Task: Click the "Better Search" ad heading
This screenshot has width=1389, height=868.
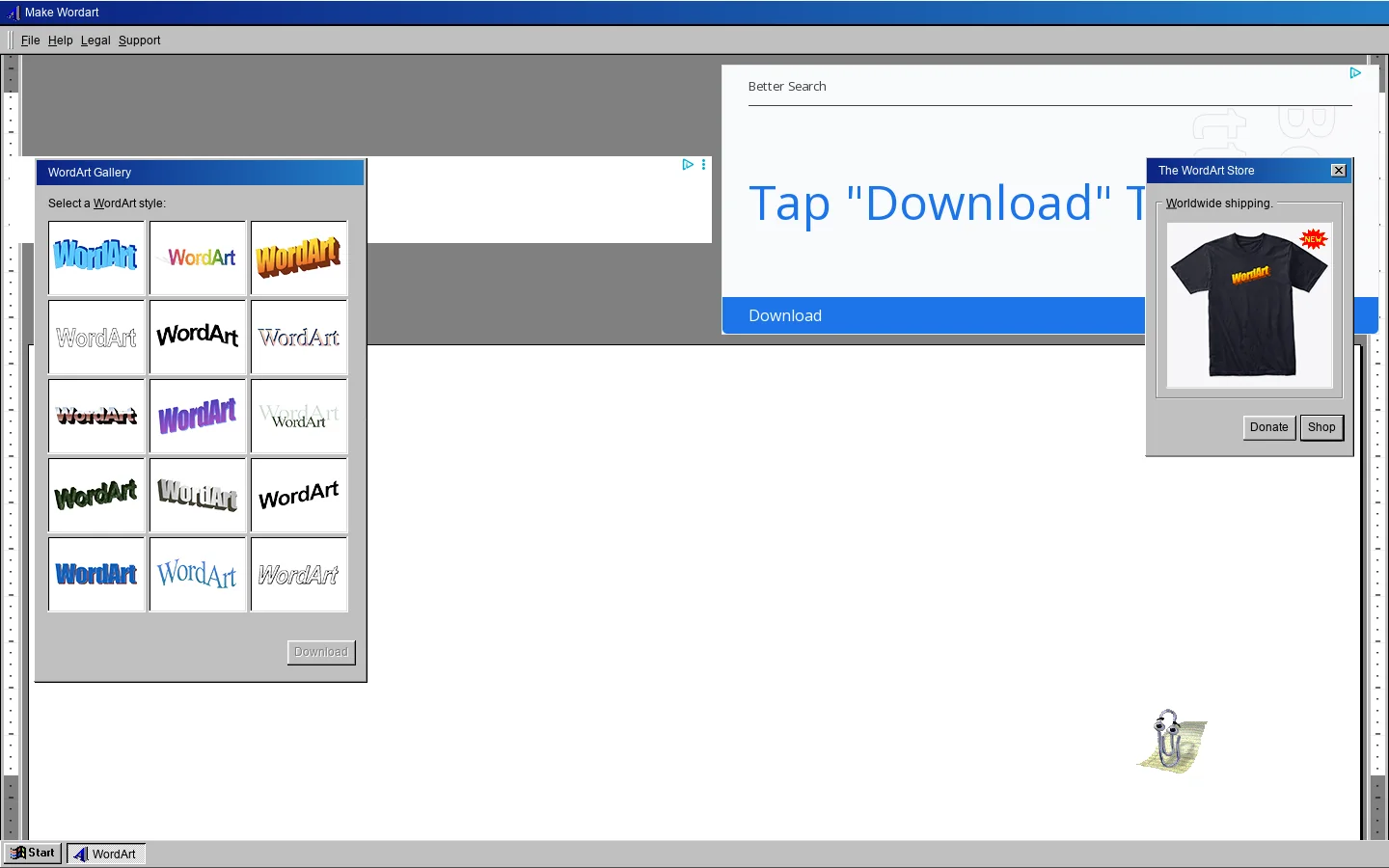Action: click(787, 87)
